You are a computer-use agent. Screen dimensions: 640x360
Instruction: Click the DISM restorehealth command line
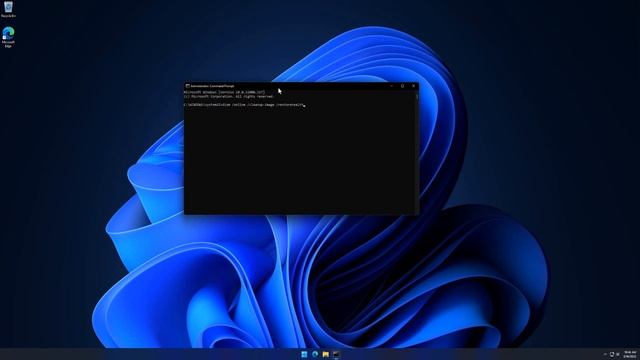[x=244, y=105]
